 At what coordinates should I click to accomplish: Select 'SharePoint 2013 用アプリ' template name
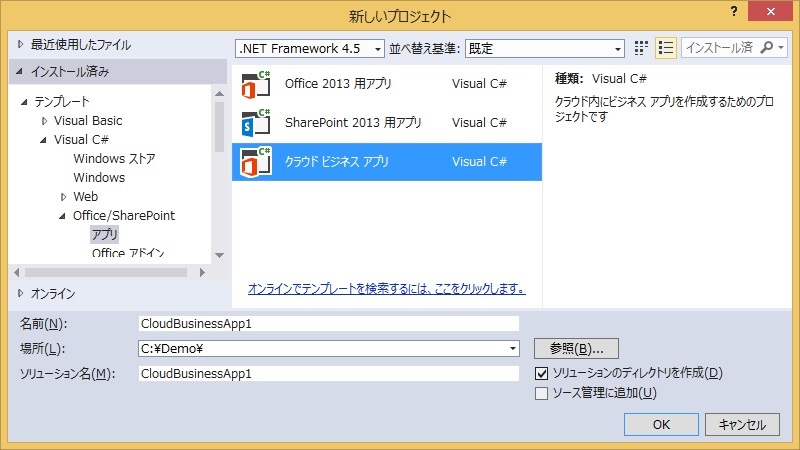point(353,123)
